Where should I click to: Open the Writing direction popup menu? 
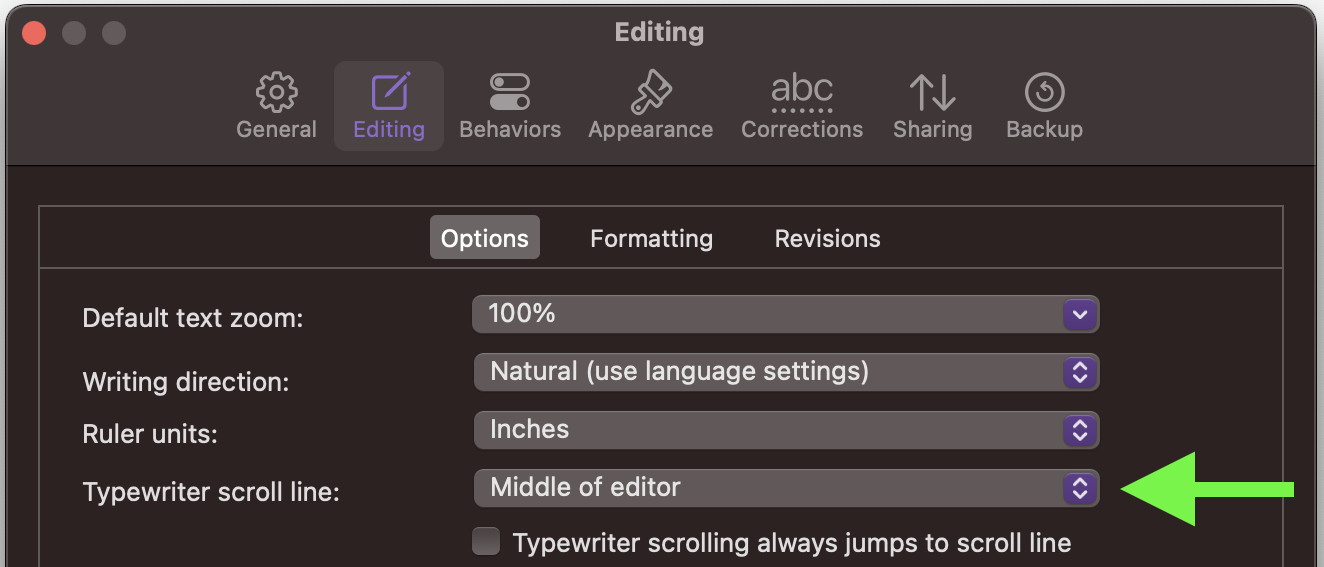(786, 372)
